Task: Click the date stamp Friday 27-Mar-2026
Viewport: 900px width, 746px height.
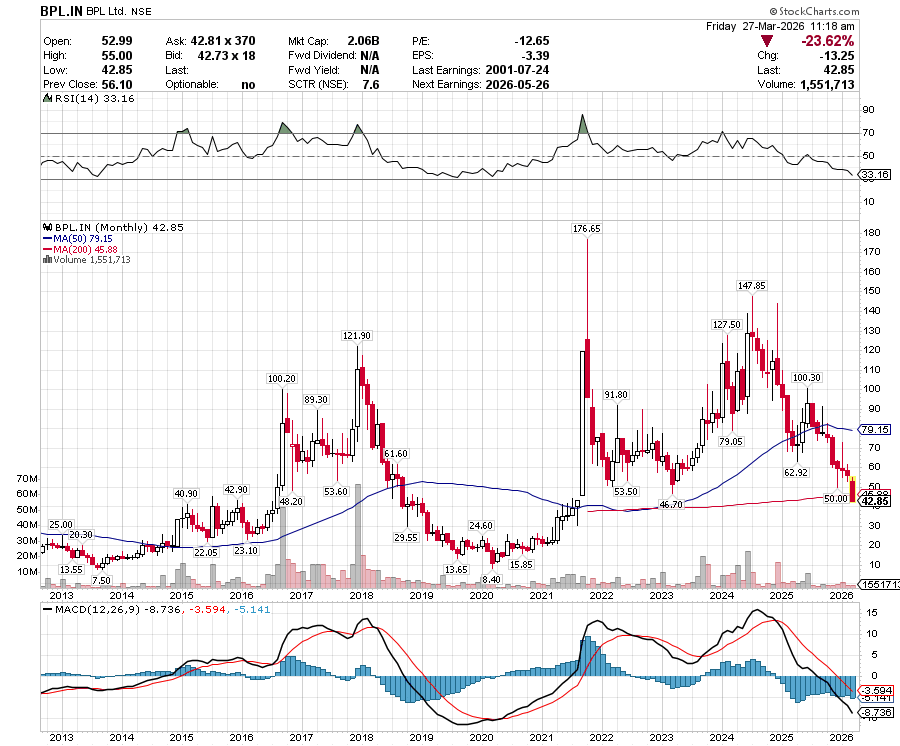Action: tap(755, 26)
